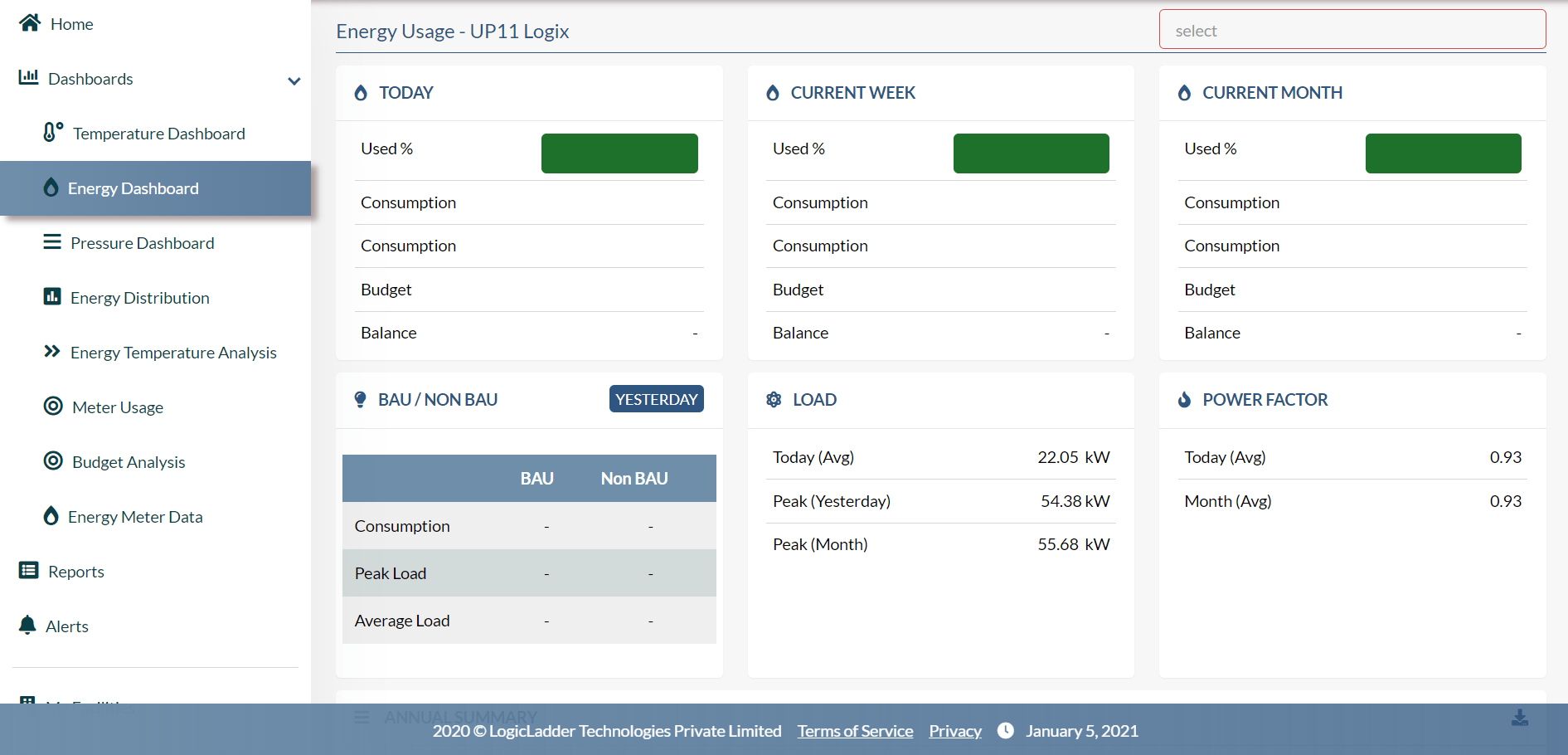Click the CURRENT MONTH Used % green bar

(1444, 153)
